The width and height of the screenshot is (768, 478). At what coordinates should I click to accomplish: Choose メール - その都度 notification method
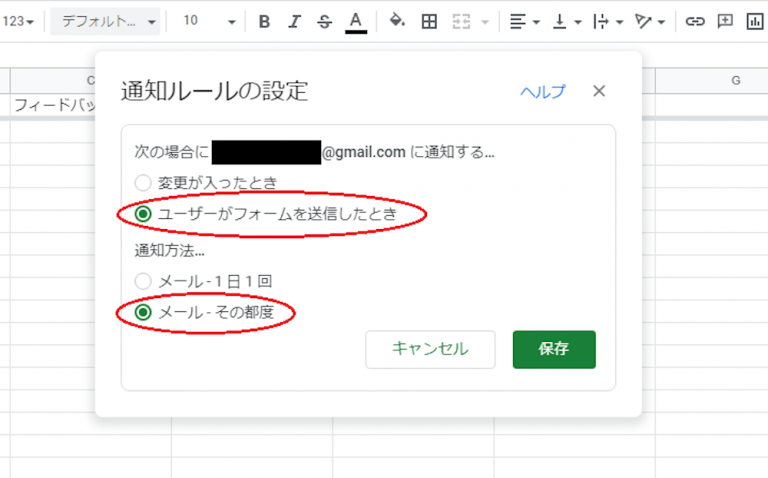click(x=144, y=313)
